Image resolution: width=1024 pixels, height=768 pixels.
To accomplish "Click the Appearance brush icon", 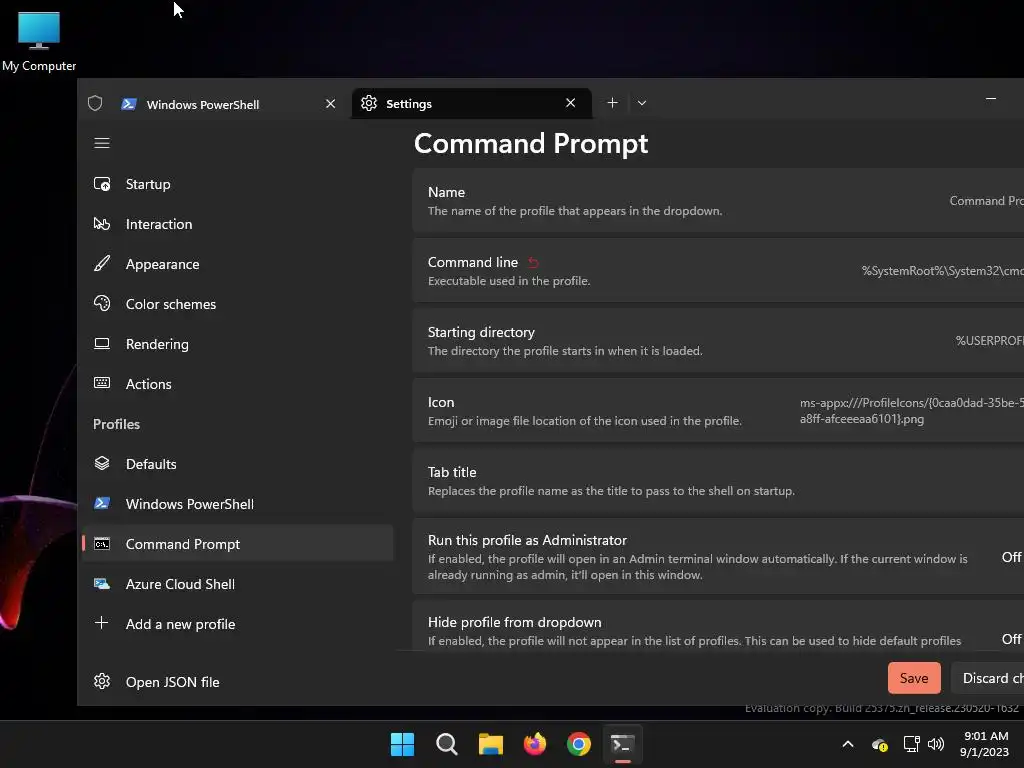I will [102, 264].
